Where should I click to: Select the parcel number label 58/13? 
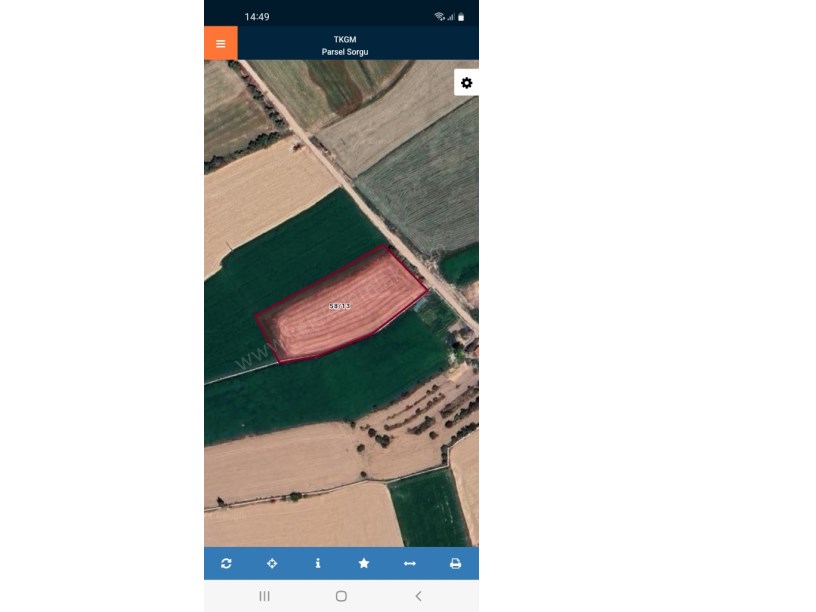[x=339, y=306]
